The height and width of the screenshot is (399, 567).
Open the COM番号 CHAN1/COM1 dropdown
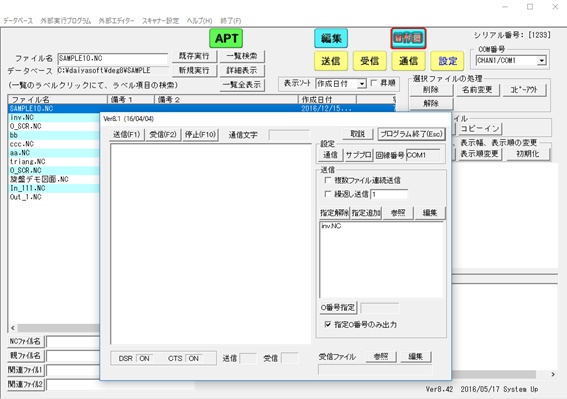pos(541,60)
